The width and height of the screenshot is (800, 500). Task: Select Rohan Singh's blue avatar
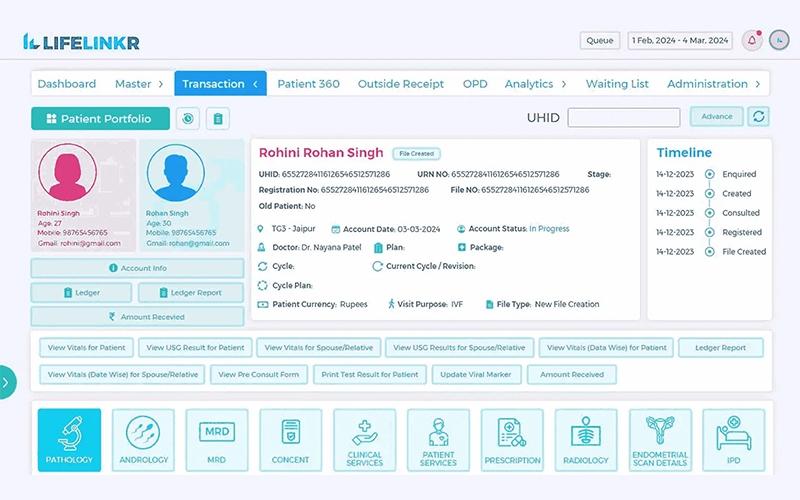[x=176, y=172]
